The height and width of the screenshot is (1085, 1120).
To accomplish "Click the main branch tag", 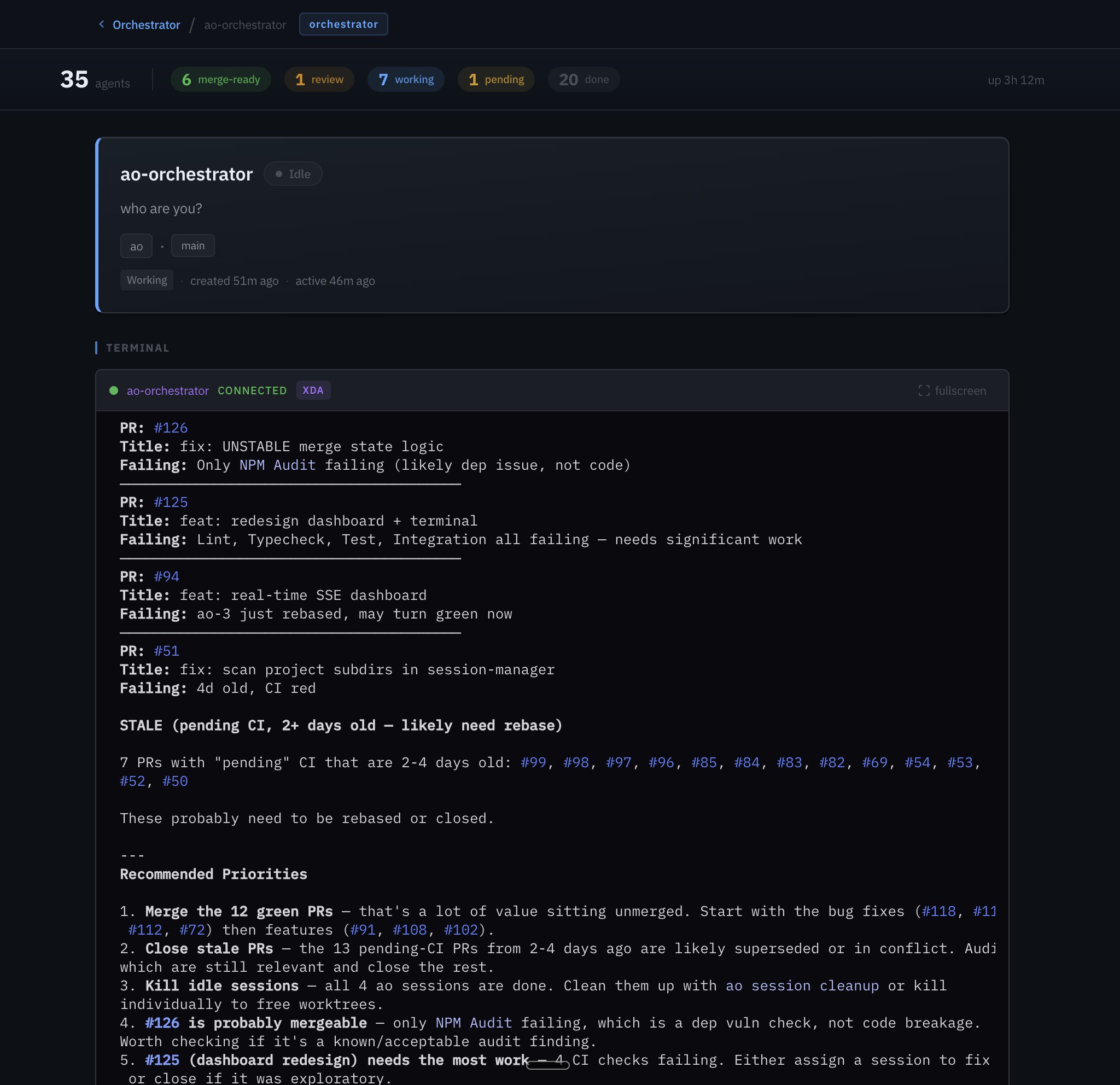I will point(192,246).
